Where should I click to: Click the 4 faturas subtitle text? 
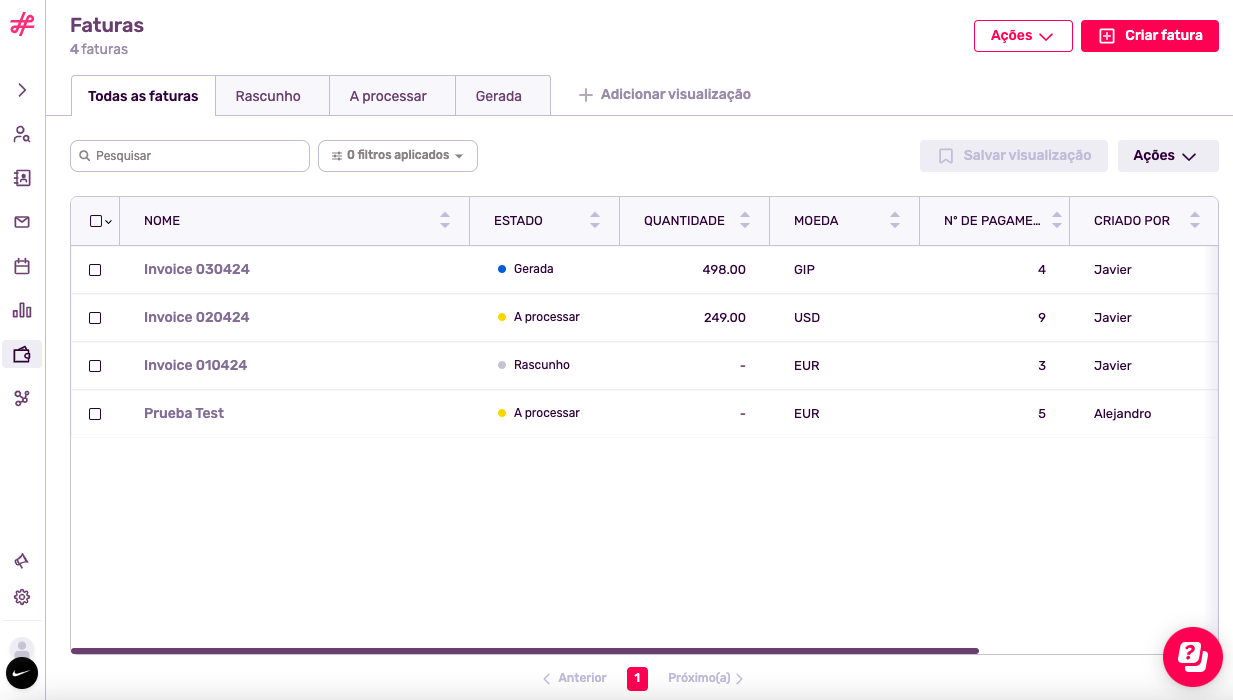click(99, 49)
